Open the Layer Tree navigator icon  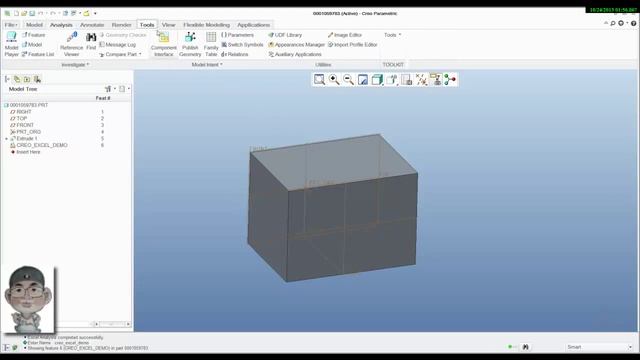(x=17, y=79)
